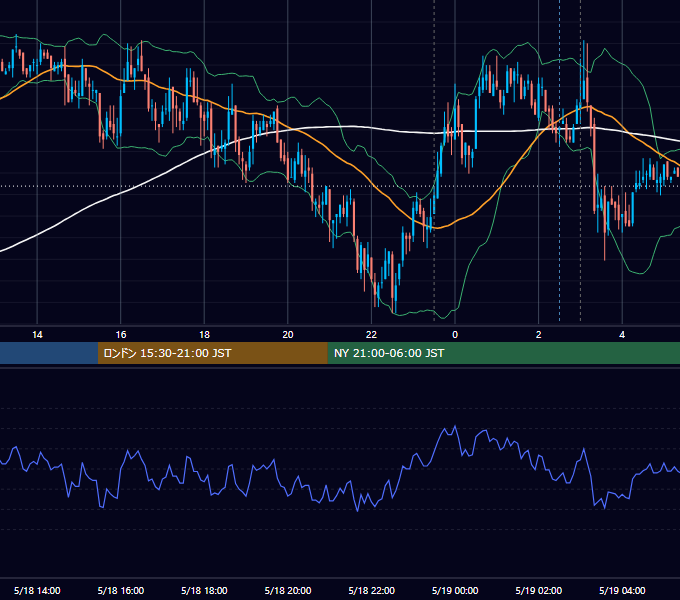Click the 5/18 20:00 date label

288,590
